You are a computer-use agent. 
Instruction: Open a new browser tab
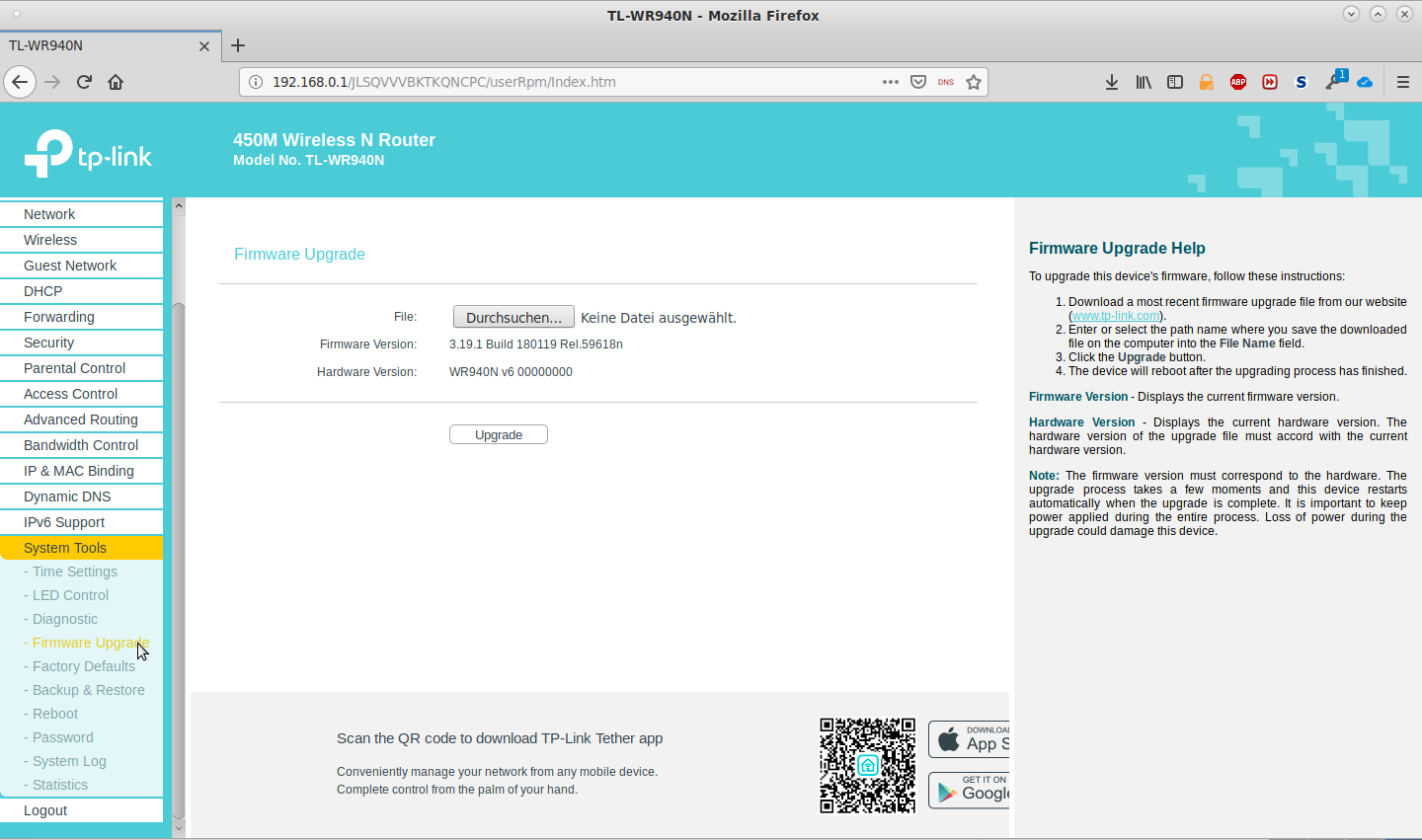(x=238, y=45)
